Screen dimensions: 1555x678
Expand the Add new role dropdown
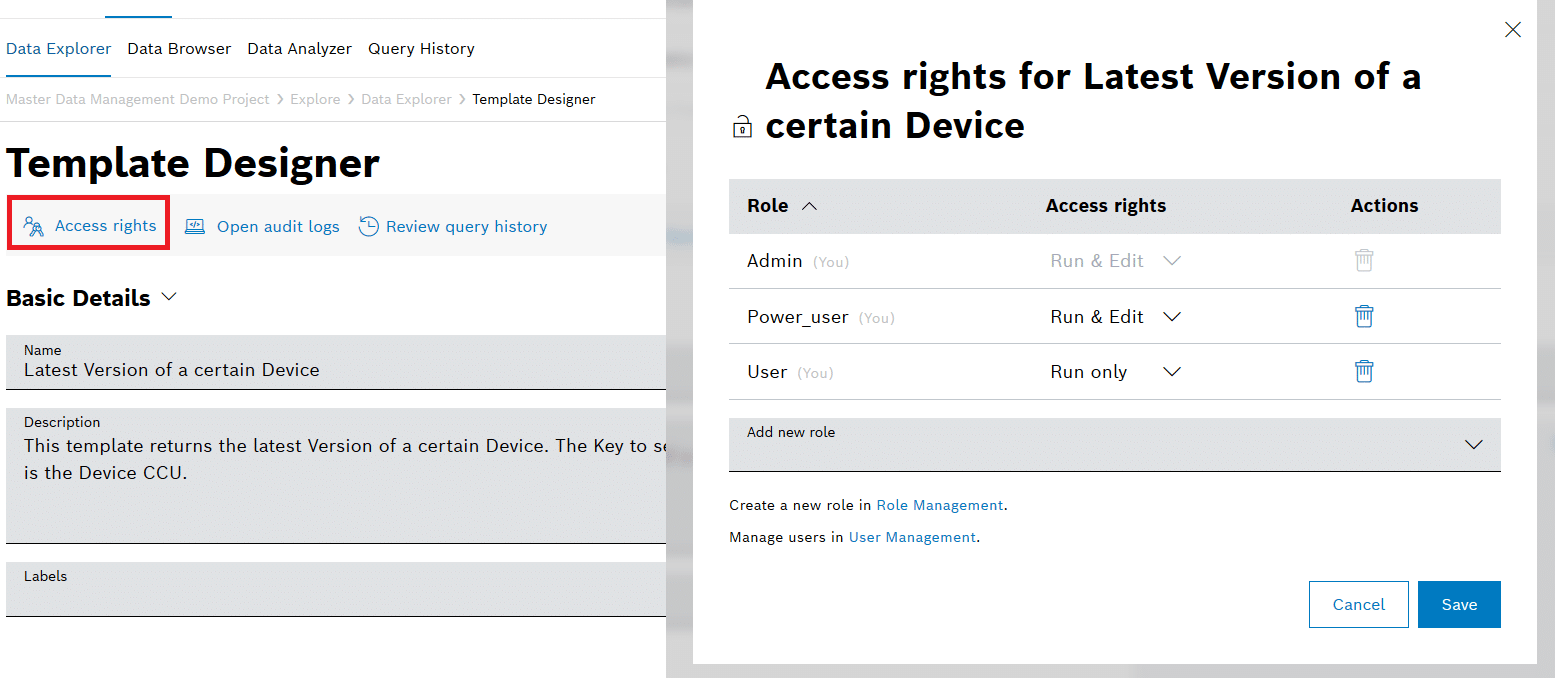(1473, 445)
